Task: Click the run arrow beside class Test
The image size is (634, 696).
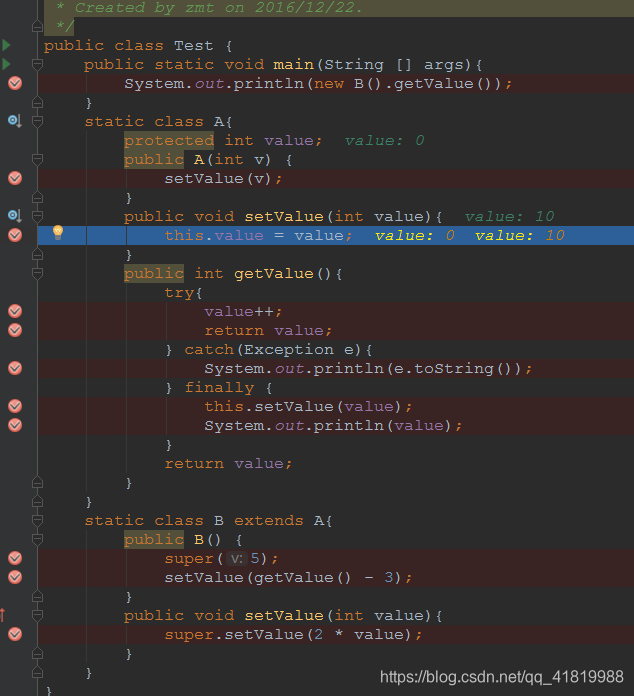Action: click(x=6, y=45)
